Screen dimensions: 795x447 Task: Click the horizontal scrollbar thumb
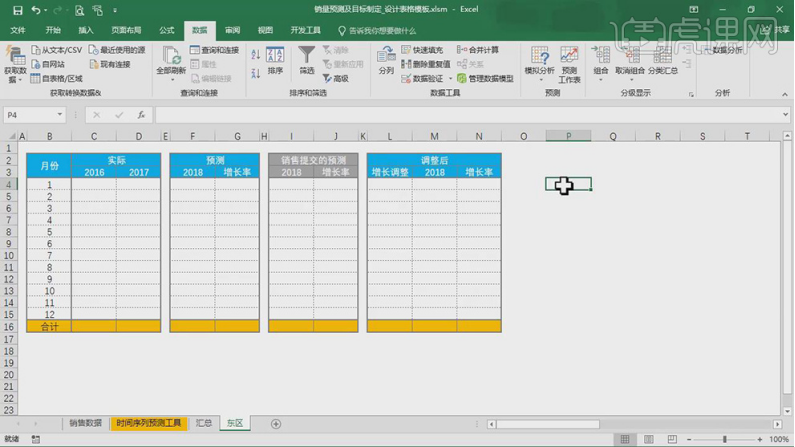point(547,424)
